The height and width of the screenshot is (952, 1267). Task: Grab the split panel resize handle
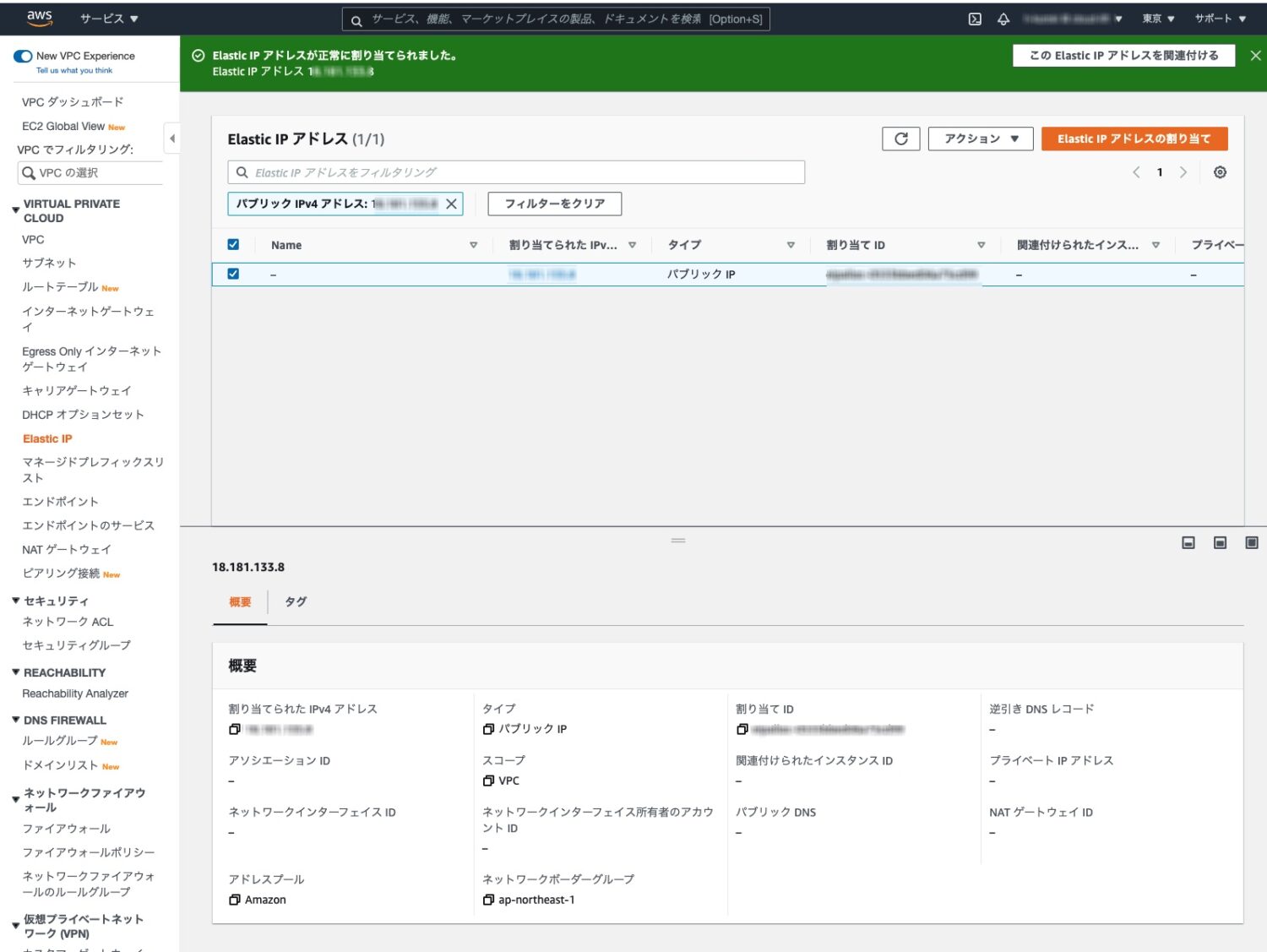[x=678, y=541]
